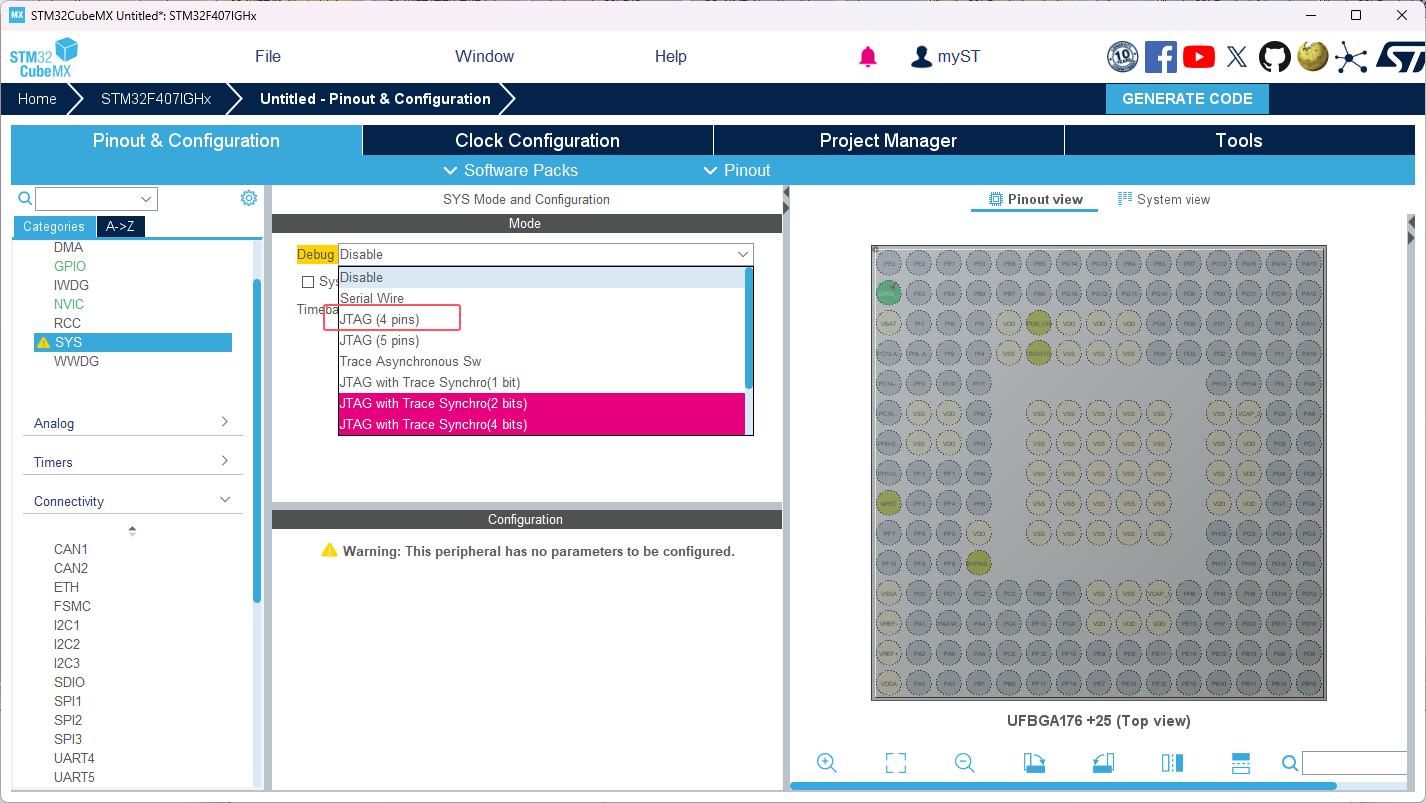Viewport: 1426px width, 803px height.
Task: Switch to A->Z sorting tab
Action: (121, 226)
